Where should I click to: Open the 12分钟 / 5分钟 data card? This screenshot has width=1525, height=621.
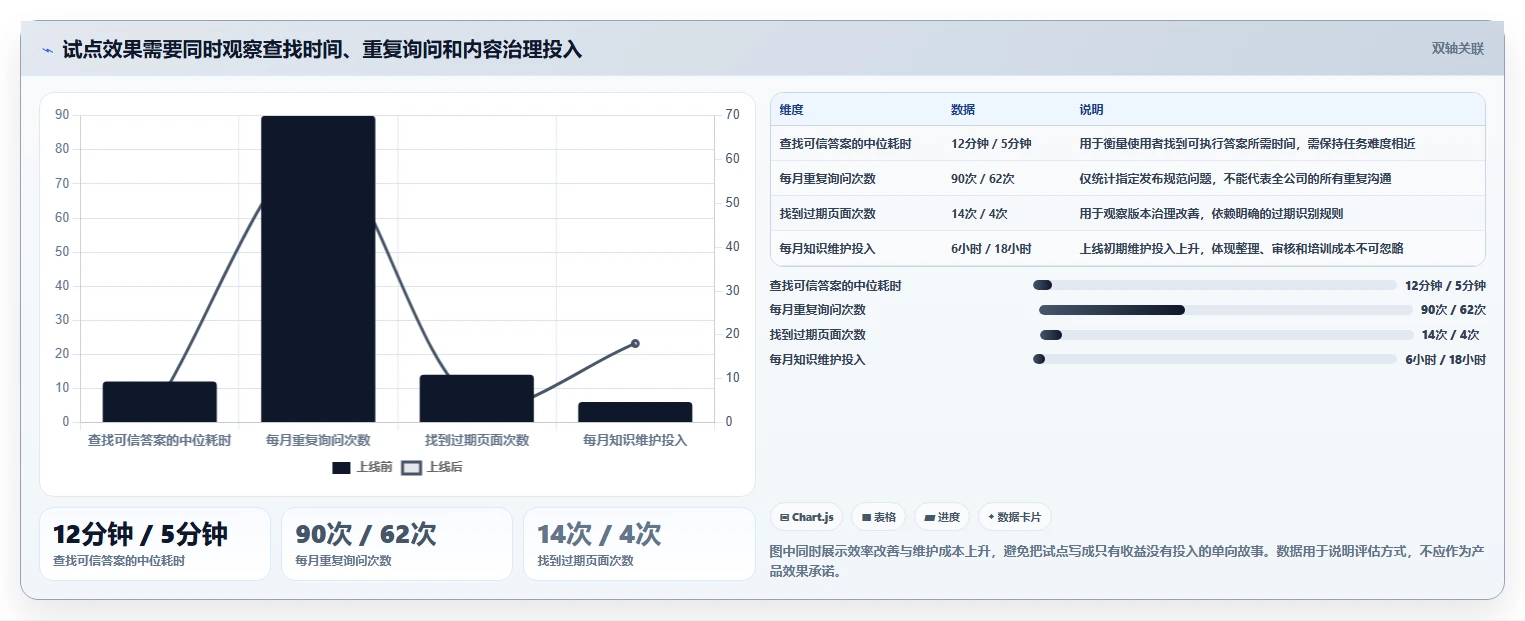(x=155, y=544)
